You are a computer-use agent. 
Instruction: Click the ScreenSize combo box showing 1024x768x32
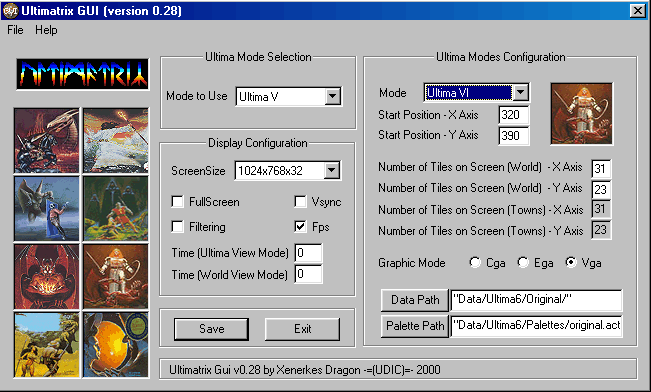click(x=288, y=170)
